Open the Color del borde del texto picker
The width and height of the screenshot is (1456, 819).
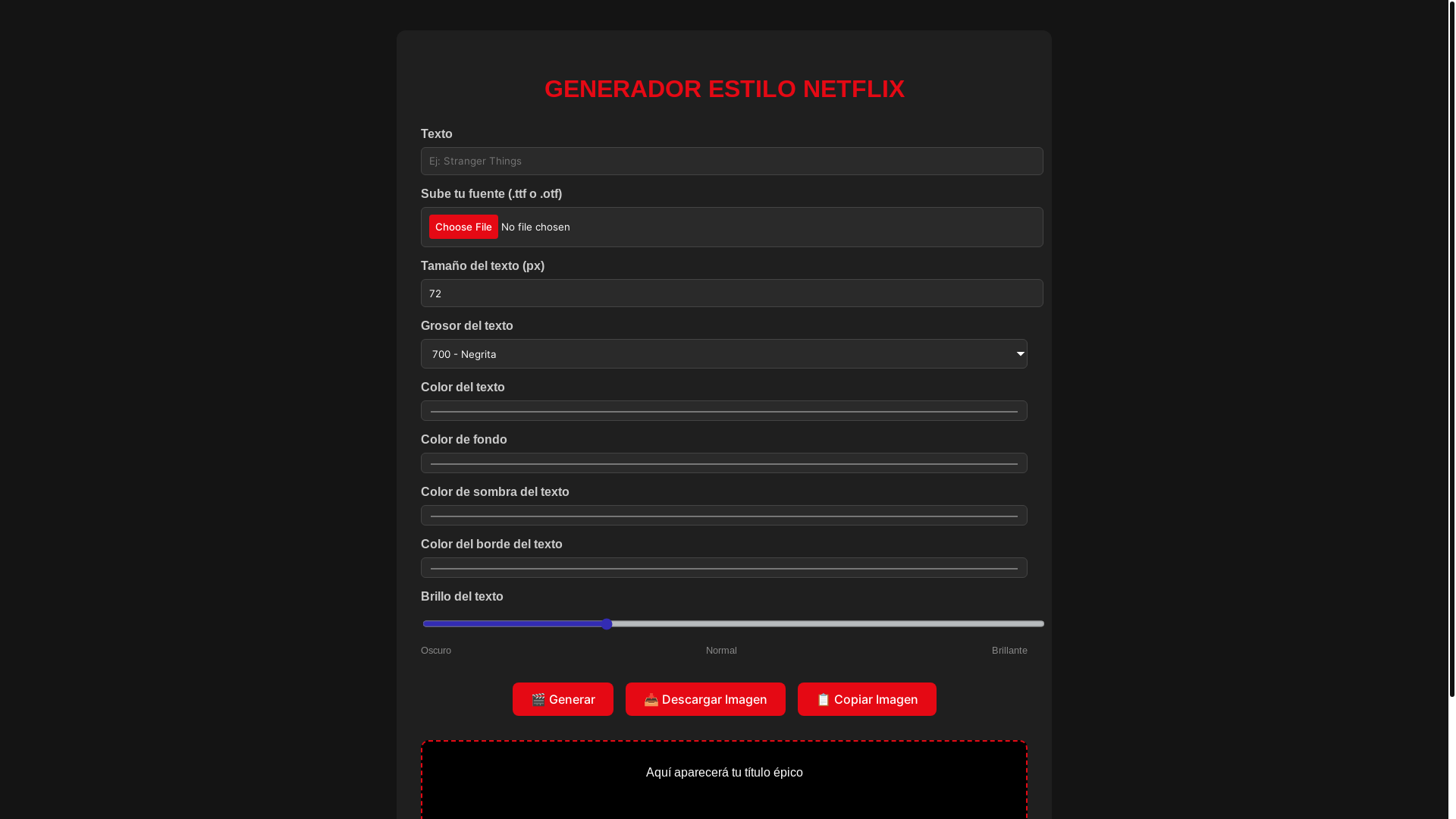(x=724, y=568)
